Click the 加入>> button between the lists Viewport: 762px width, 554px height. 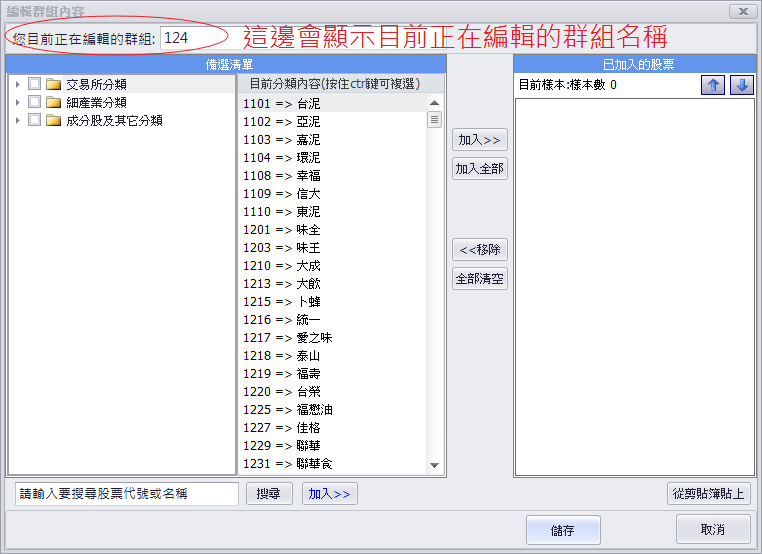coord(480,140)
